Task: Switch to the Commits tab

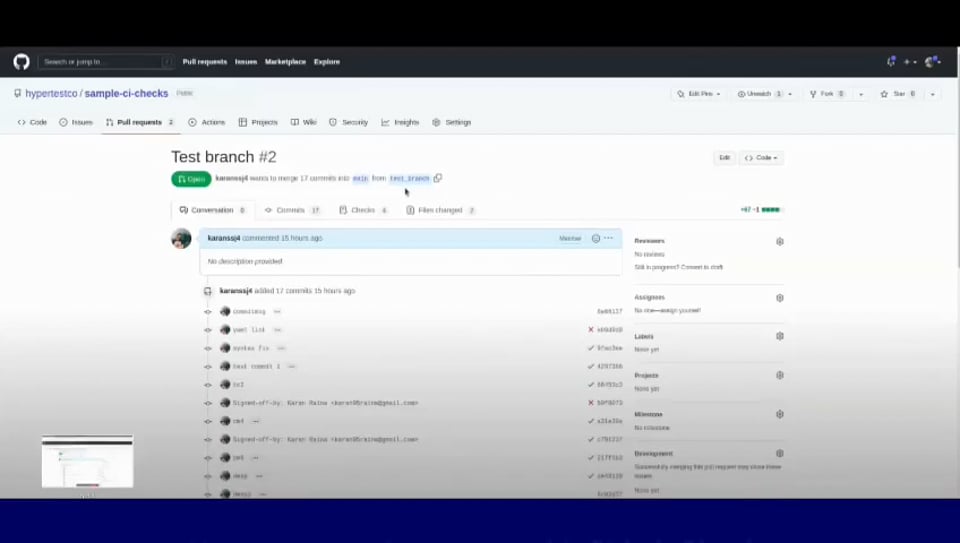Action: point(293,210)
